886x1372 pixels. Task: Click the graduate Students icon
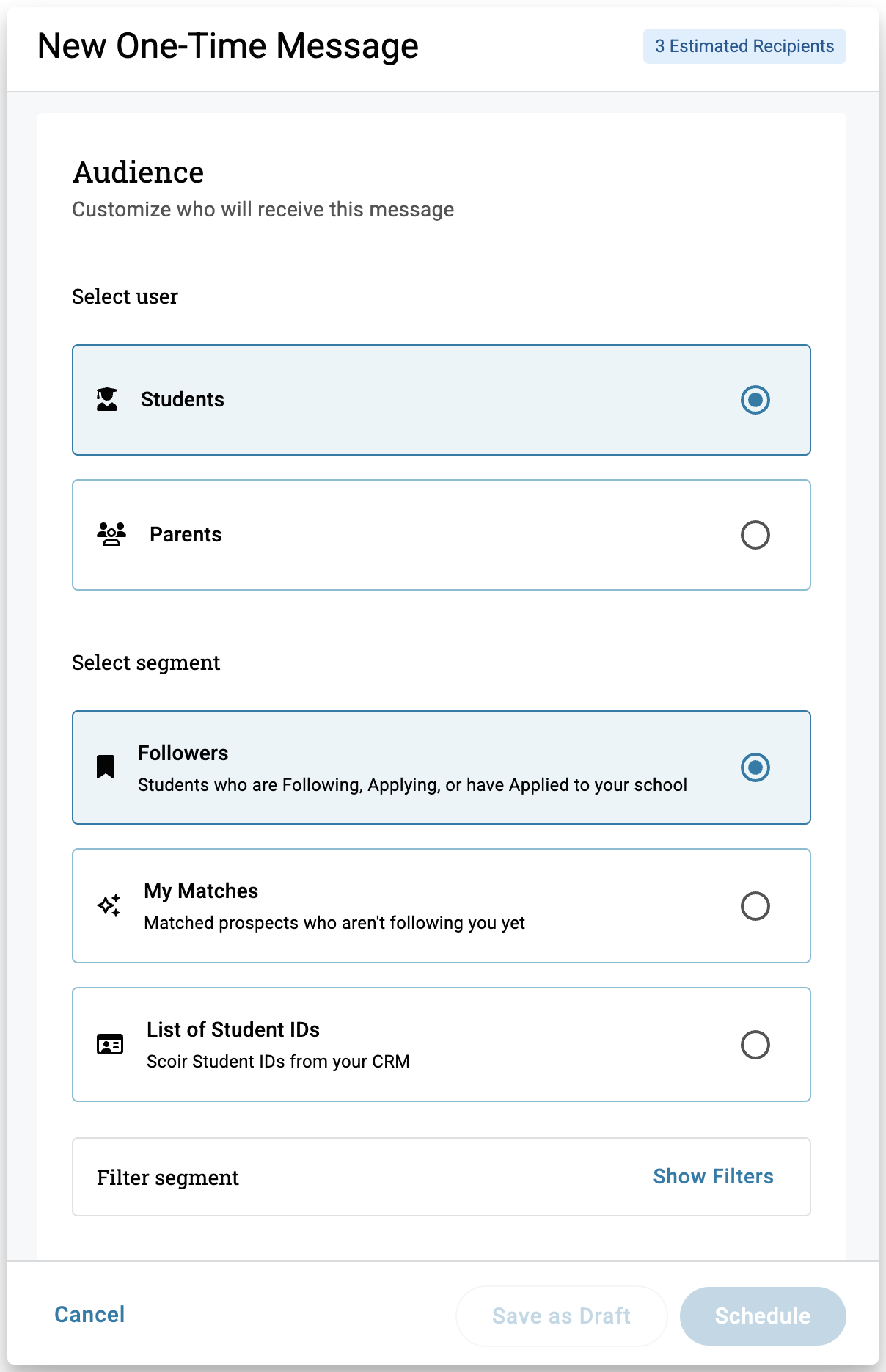(x=107, y=399)
